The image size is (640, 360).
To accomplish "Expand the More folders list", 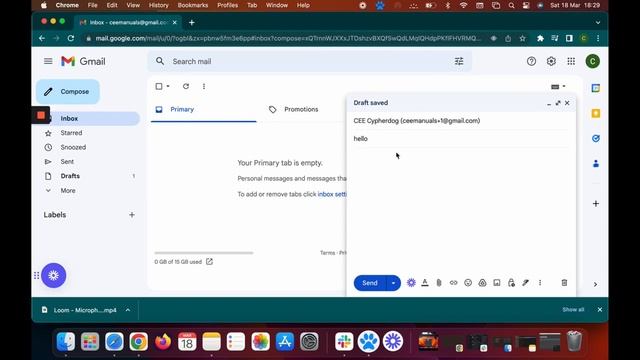I will 68,191.
